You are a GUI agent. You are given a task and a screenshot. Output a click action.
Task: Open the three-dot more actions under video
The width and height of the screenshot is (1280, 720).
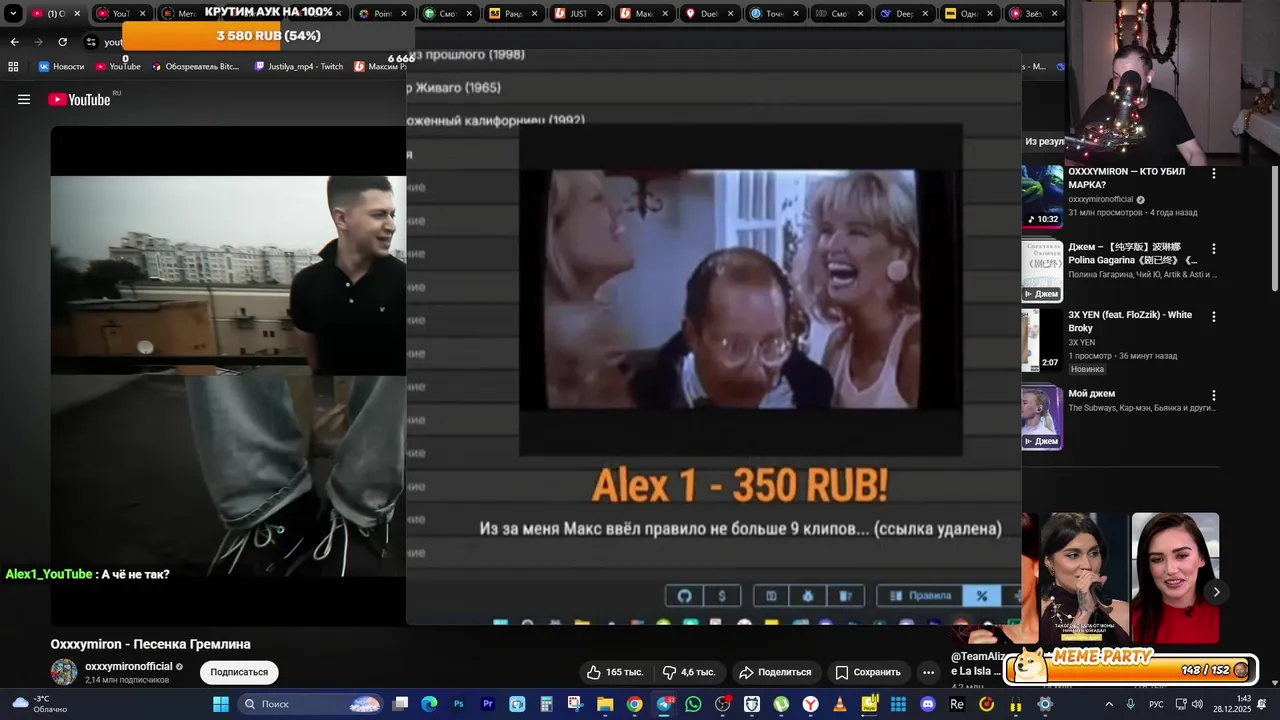pos(928,672)
